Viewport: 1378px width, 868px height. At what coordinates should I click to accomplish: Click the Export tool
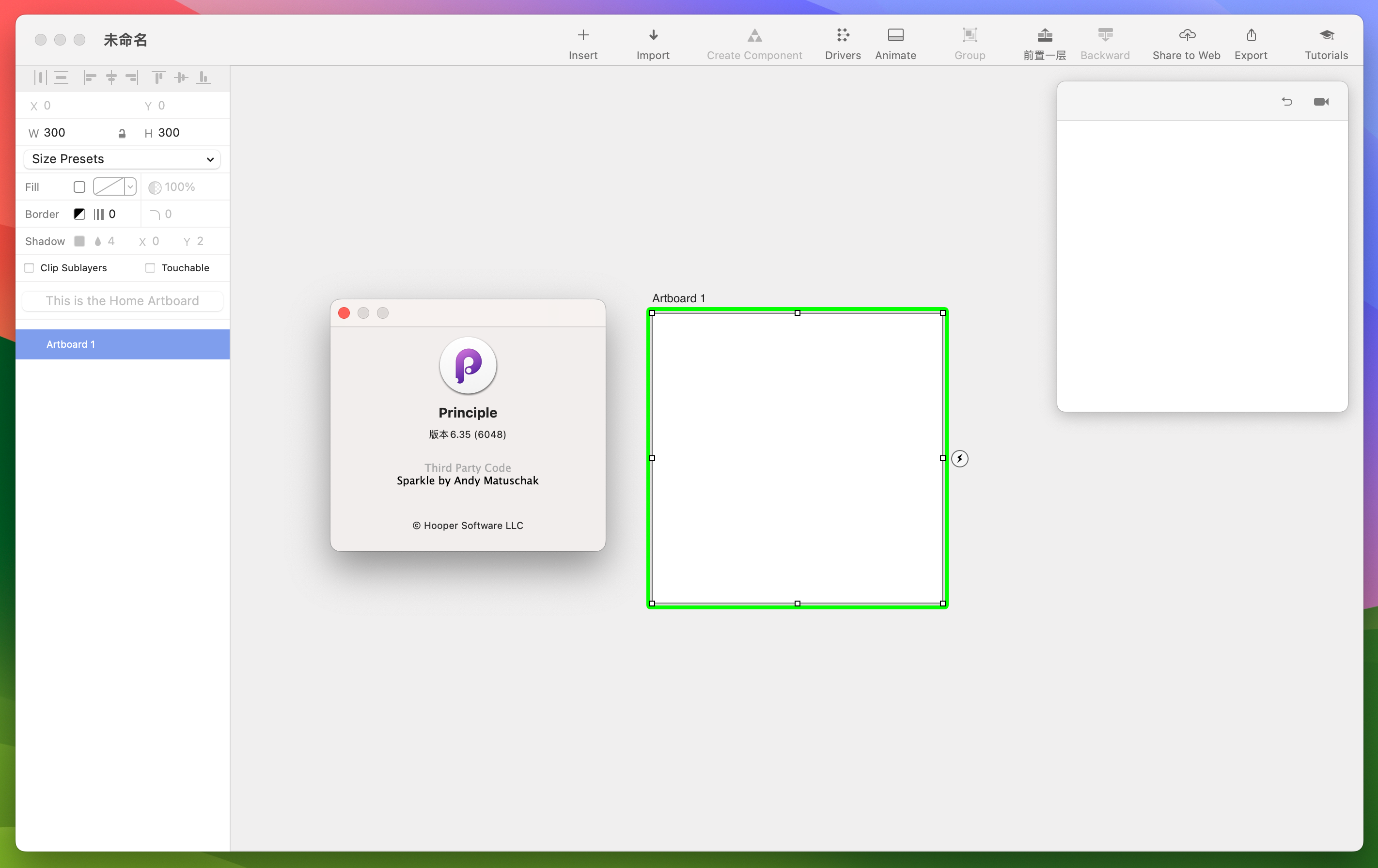(1250, 42)
